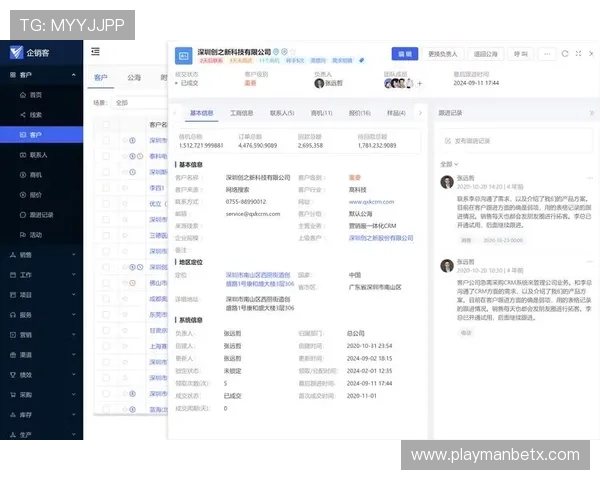Screen dimensions: 600x480
Task: Toggle the sidebar collapse menu icon
Action: pyautogui.click(x=95, y=51)
